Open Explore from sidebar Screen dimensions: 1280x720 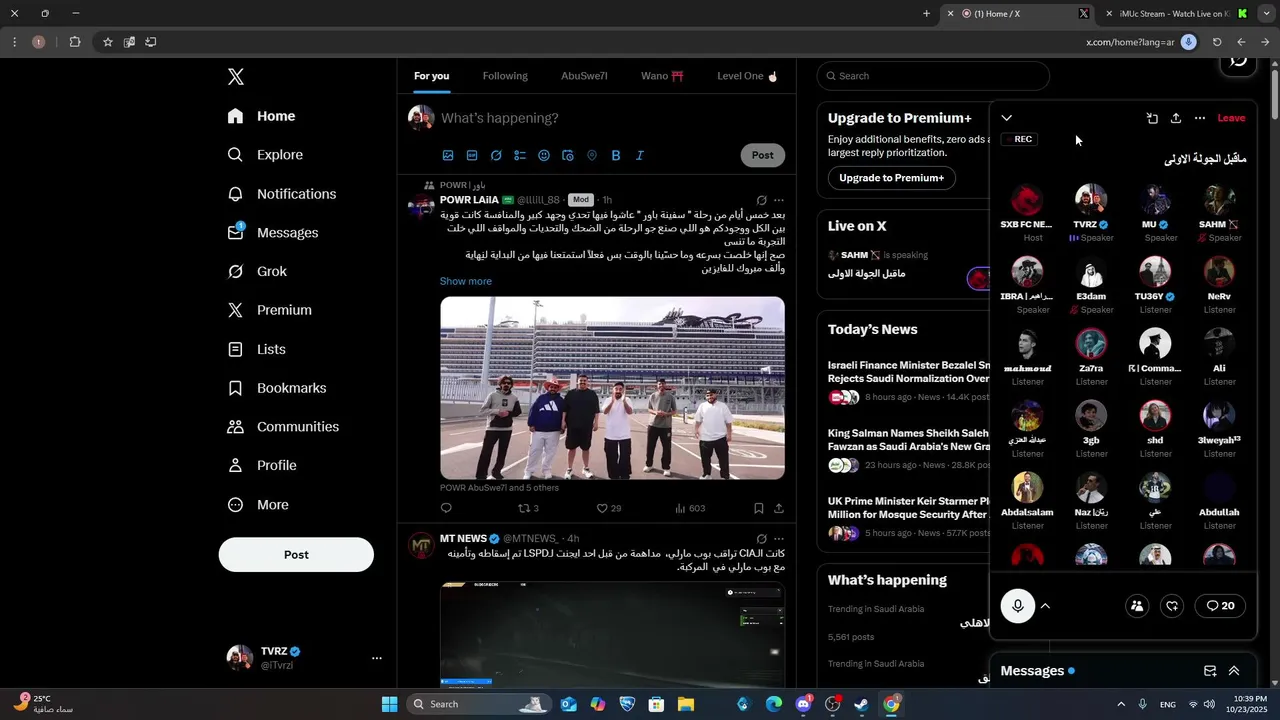point(266,155)
